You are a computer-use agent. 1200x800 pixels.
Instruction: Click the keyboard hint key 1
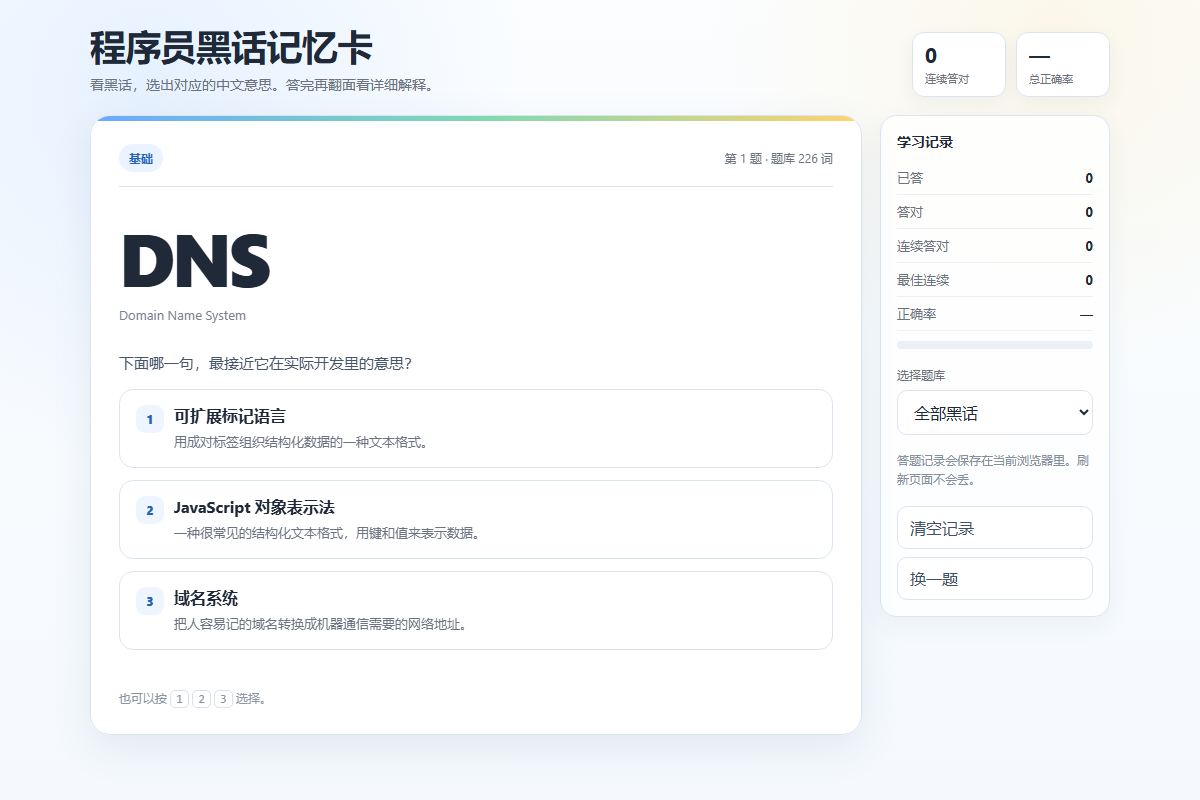(180, 699)
